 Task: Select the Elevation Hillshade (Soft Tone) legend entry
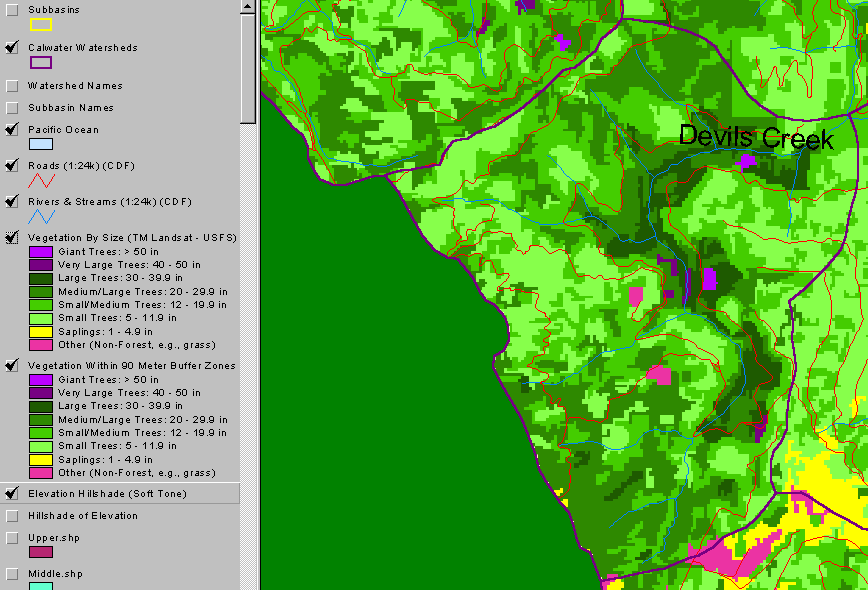click(120, 493)
